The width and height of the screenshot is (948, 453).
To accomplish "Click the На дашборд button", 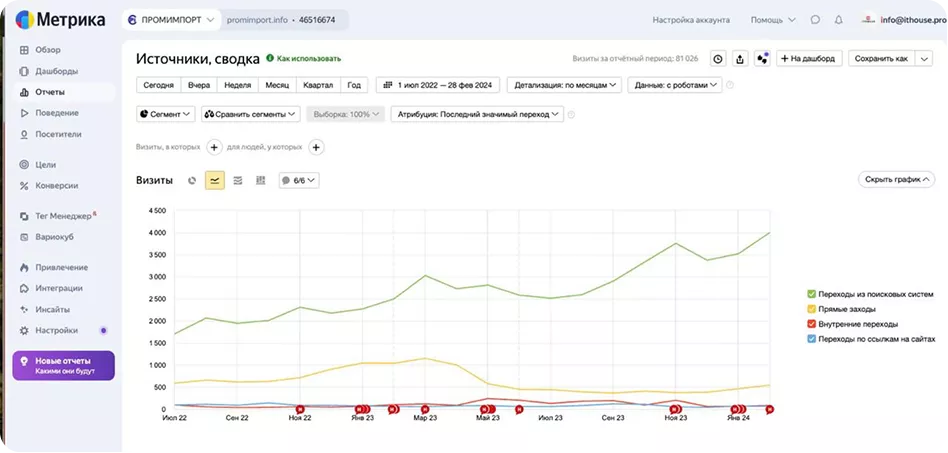I will [809, 59].
